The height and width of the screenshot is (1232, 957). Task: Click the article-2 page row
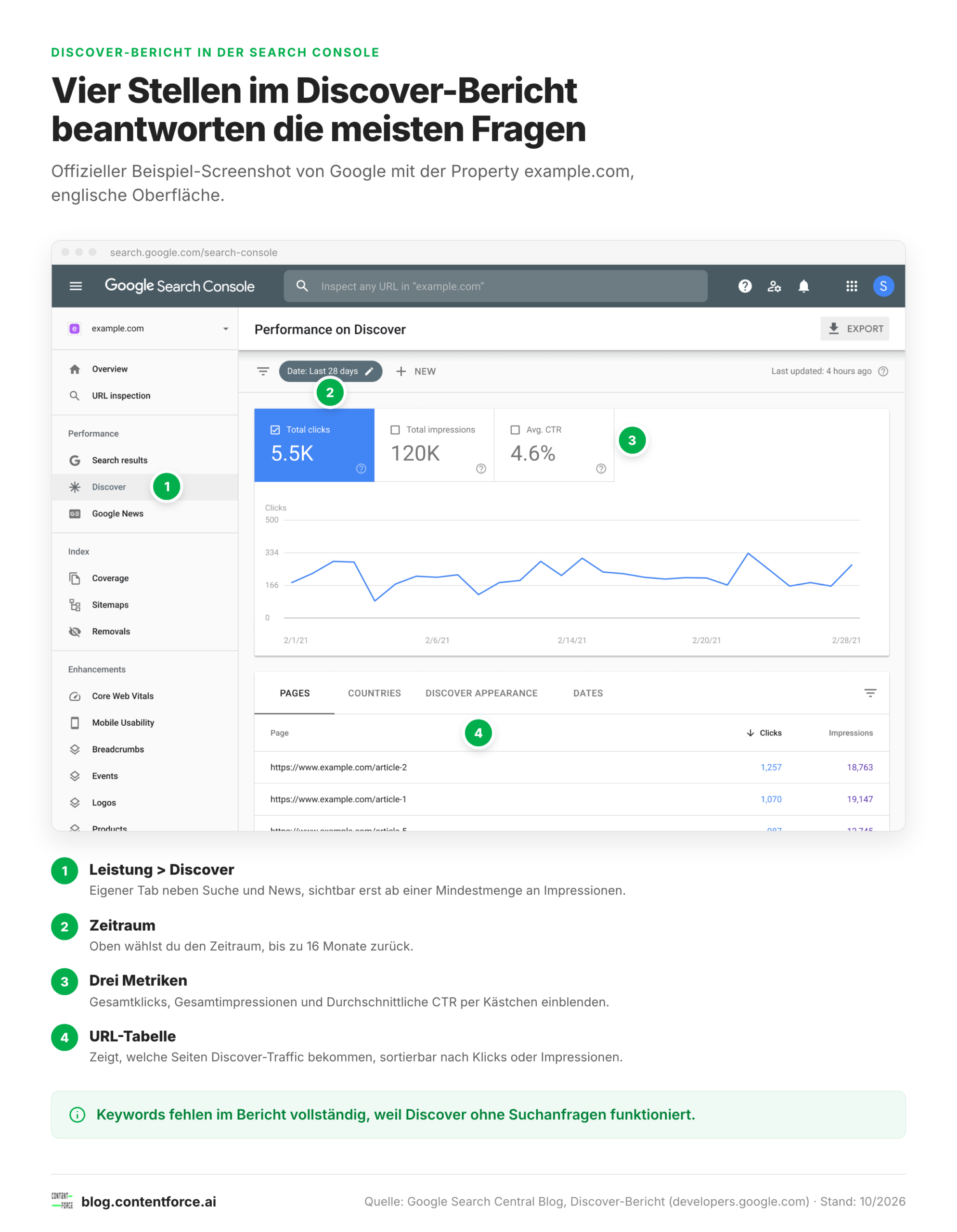(571, 767)
